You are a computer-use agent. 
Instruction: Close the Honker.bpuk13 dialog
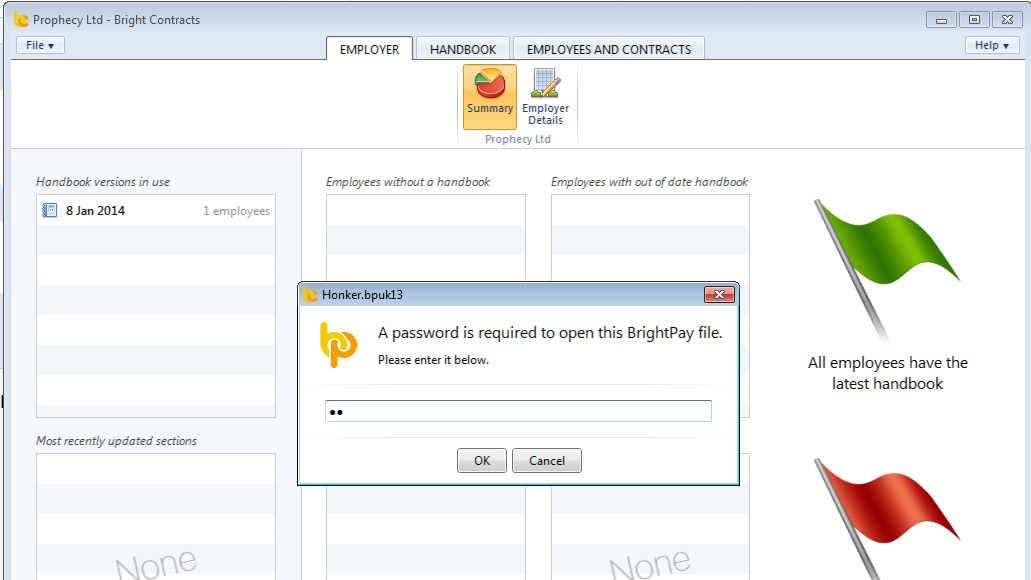click(x=719, y=295)
